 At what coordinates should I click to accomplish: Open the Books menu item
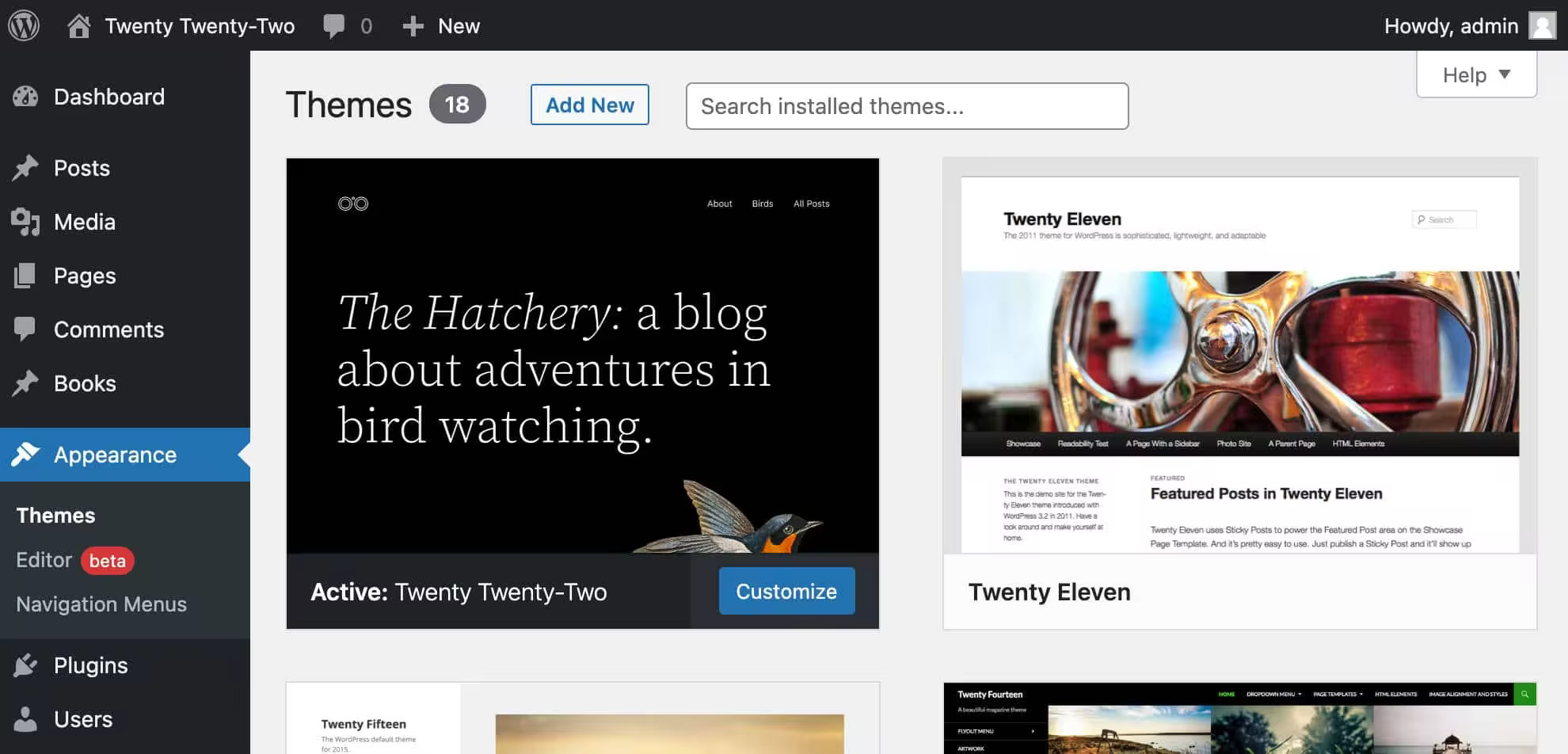(125, 383)
